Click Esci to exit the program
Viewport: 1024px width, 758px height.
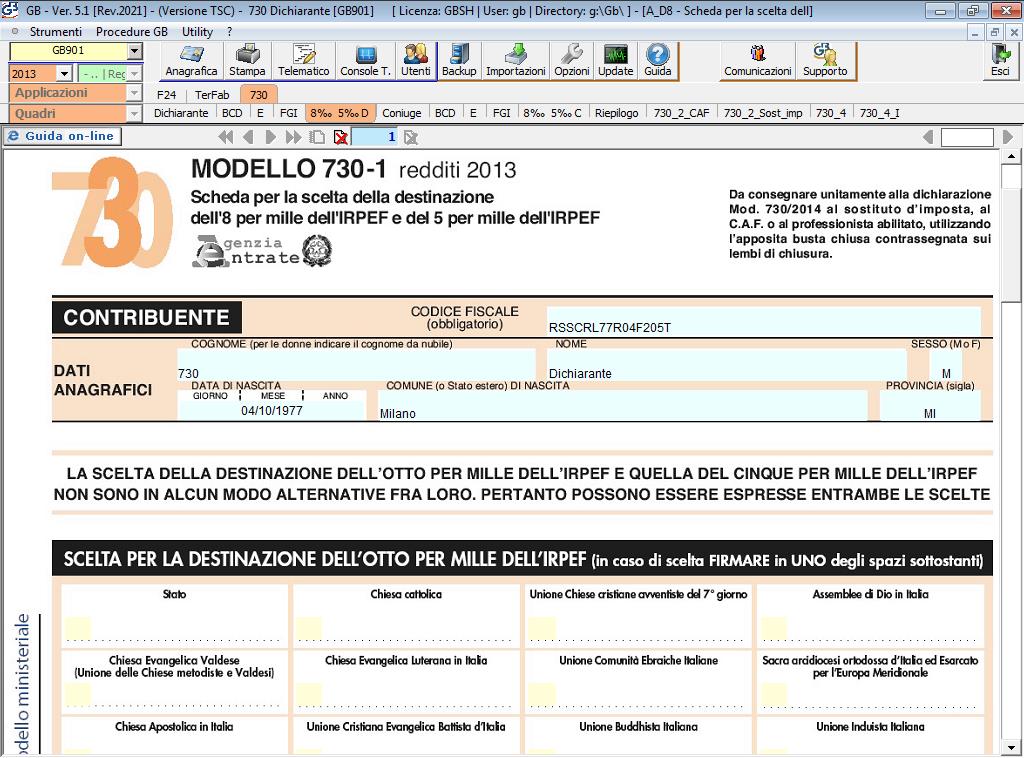(x=998, y=57)
